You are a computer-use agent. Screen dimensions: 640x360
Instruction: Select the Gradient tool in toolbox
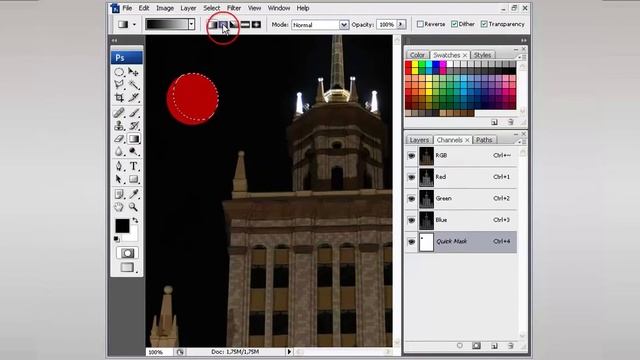tap(133, 139)
